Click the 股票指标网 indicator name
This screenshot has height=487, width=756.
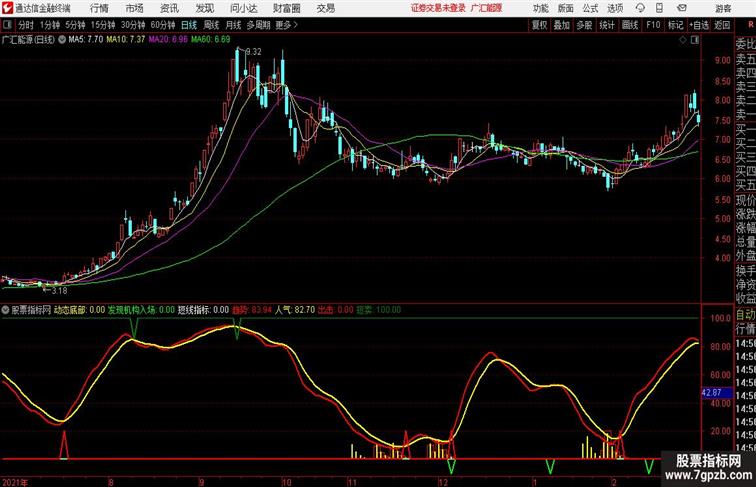point(31,310)
